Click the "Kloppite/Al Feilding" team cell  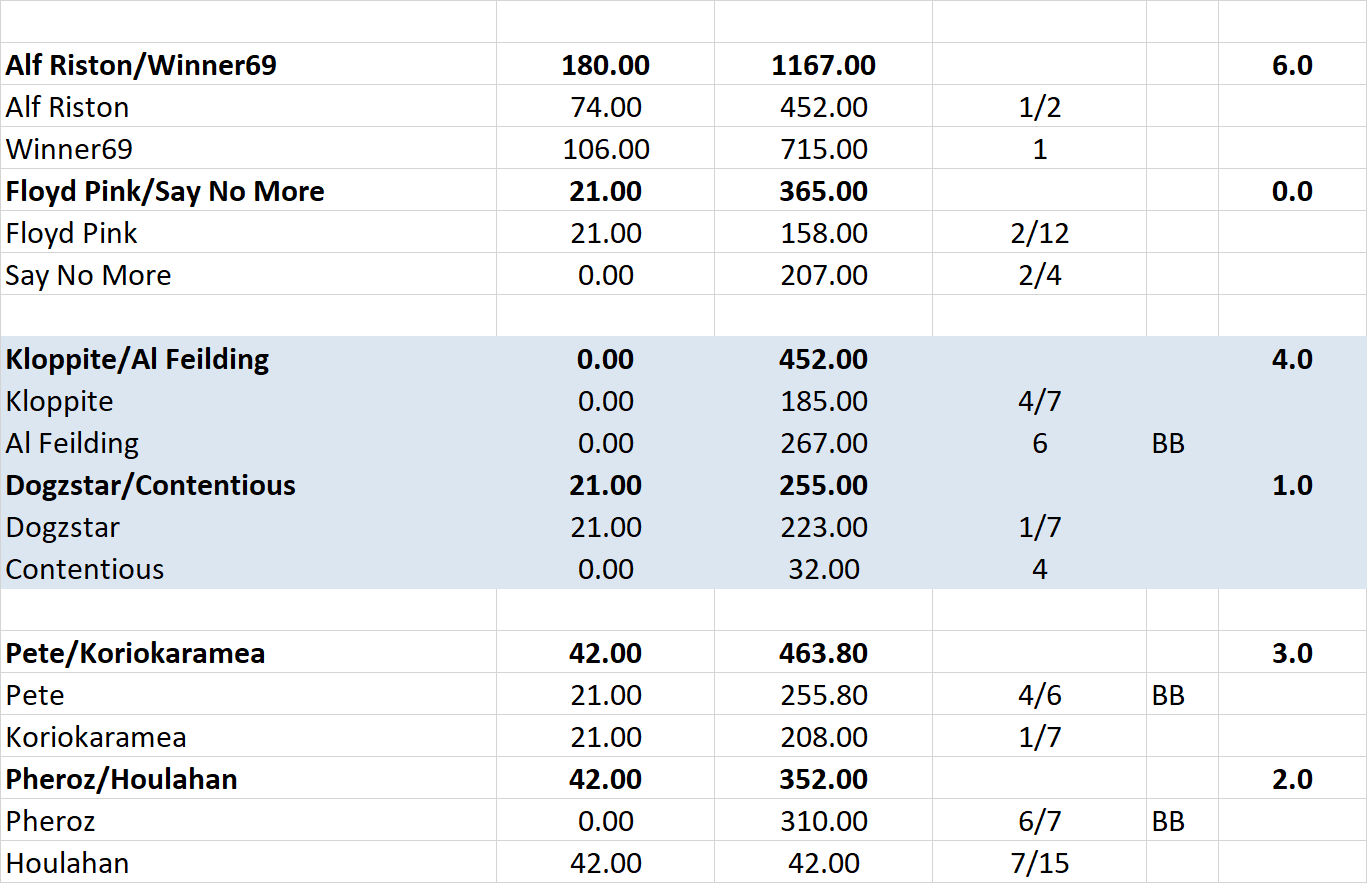pos(137,360)
